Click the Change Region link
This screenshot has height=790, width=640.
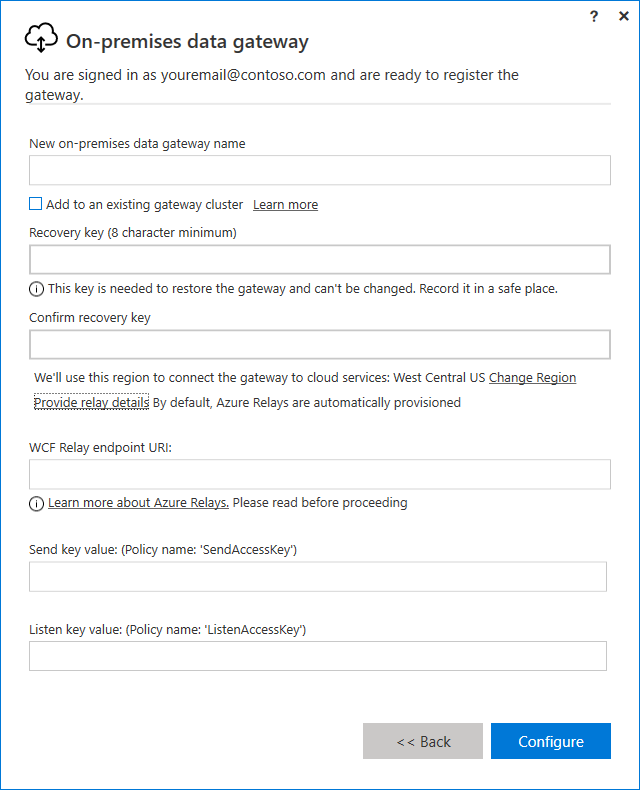(x=532, y=378)
